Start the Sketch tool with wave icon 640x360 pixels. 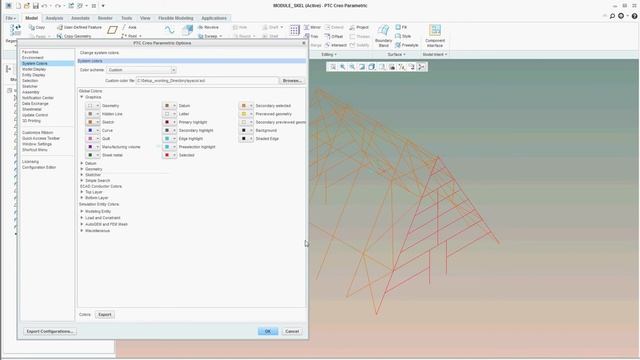coord(169,30)
